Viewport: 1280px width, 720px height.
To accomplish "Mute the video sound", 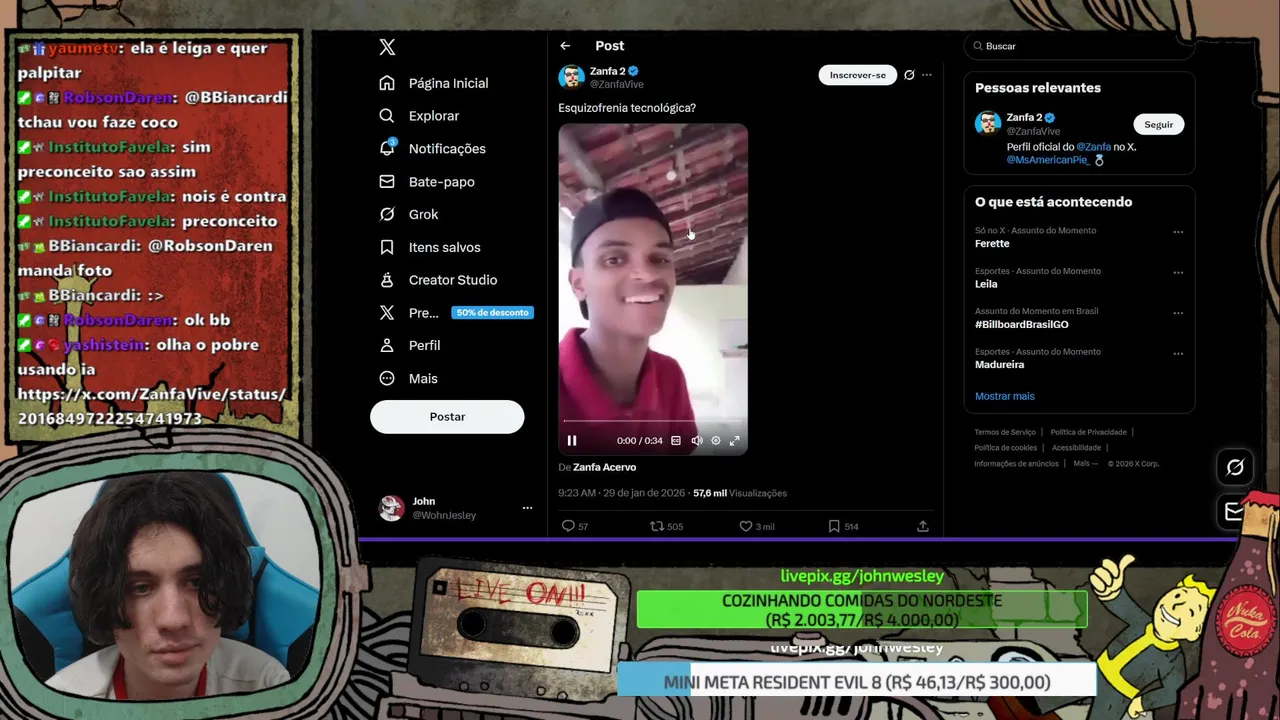I will pos(697,441).
